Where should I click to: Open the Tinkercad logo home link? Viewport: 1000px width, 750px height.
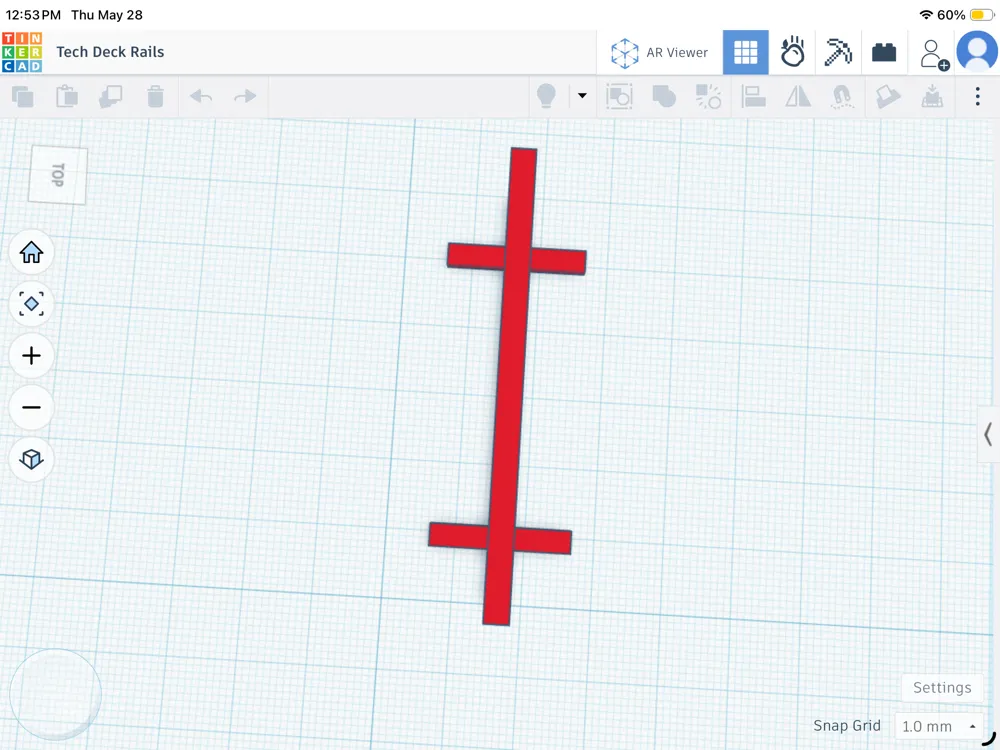(22, 52)
